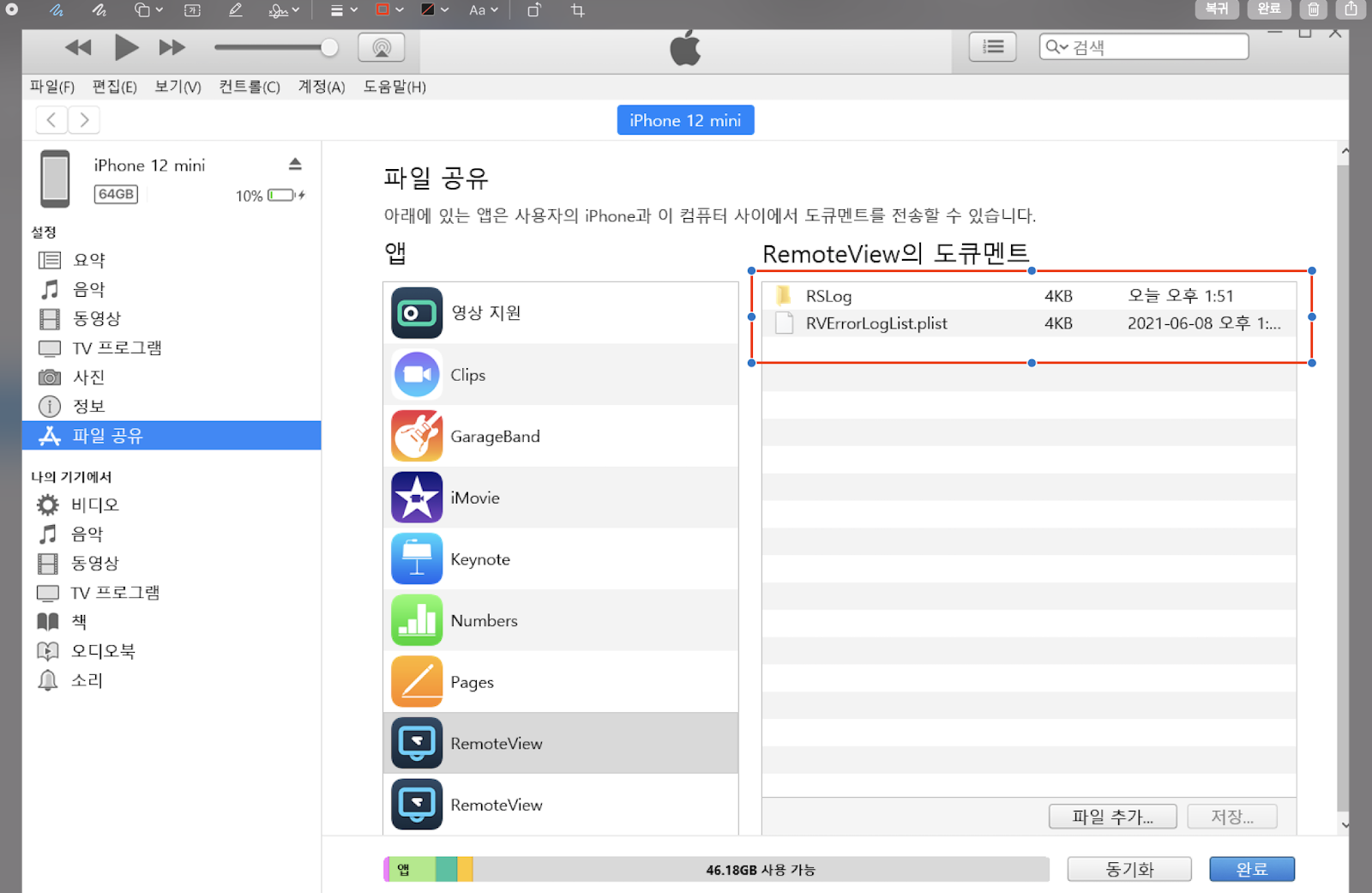Select the iMovie app icon
Viewport: 1372px width, 893px height.
(x=417, y=498)
